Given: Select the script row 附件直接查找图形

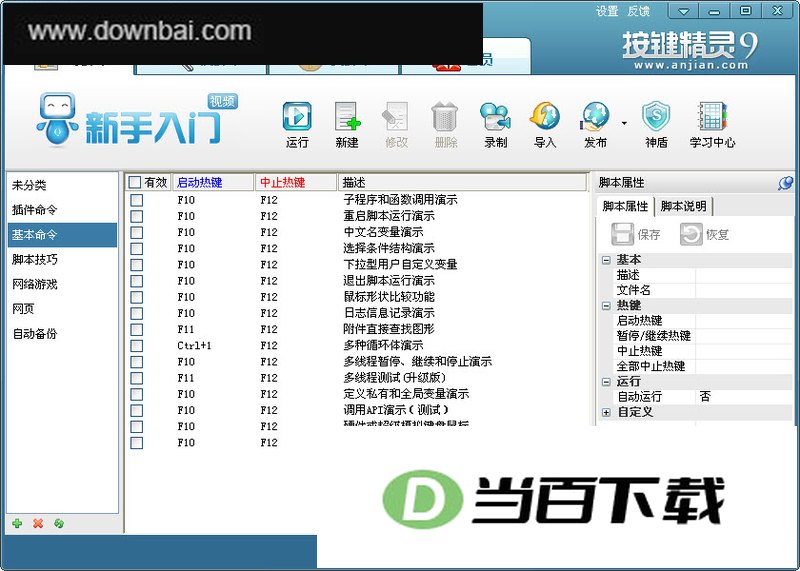Looking at the screenshot, I should (356, 329).
